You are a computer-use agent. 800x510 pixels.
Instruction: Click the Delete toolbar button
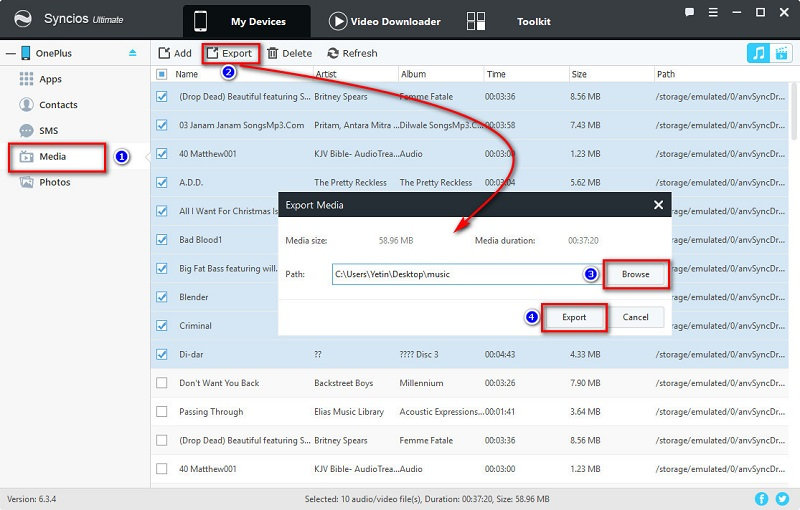pyautogui.click(x=289, y=53)
